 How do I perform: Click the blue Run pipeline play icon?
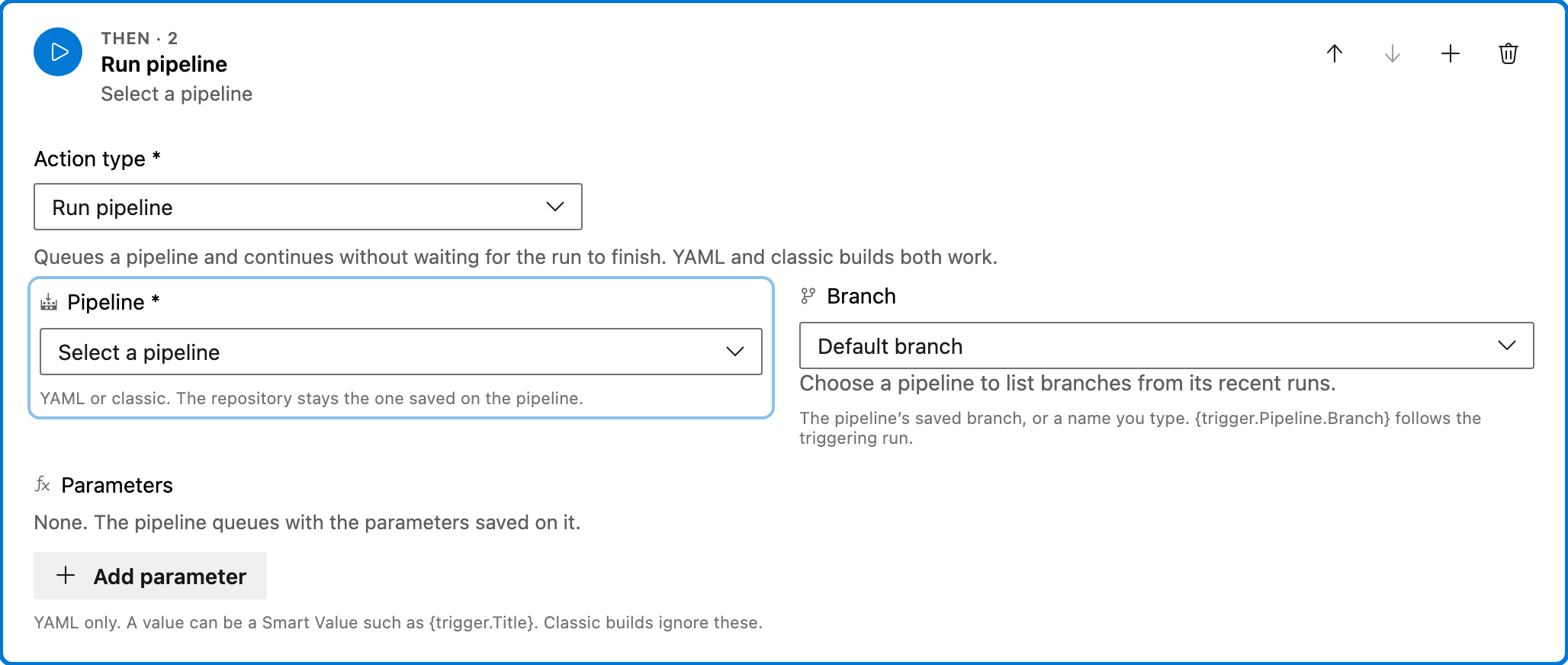pyautogui.click(x=58, y=52)
